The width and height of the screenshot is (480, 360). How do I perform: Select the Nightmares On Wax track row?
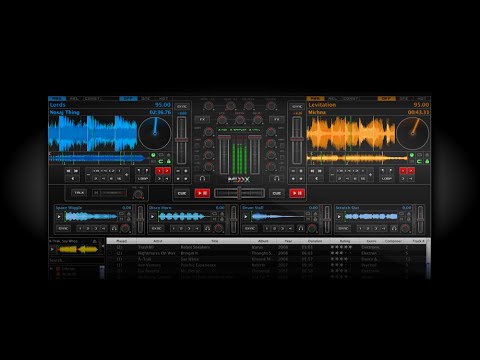tap(266, 253)
